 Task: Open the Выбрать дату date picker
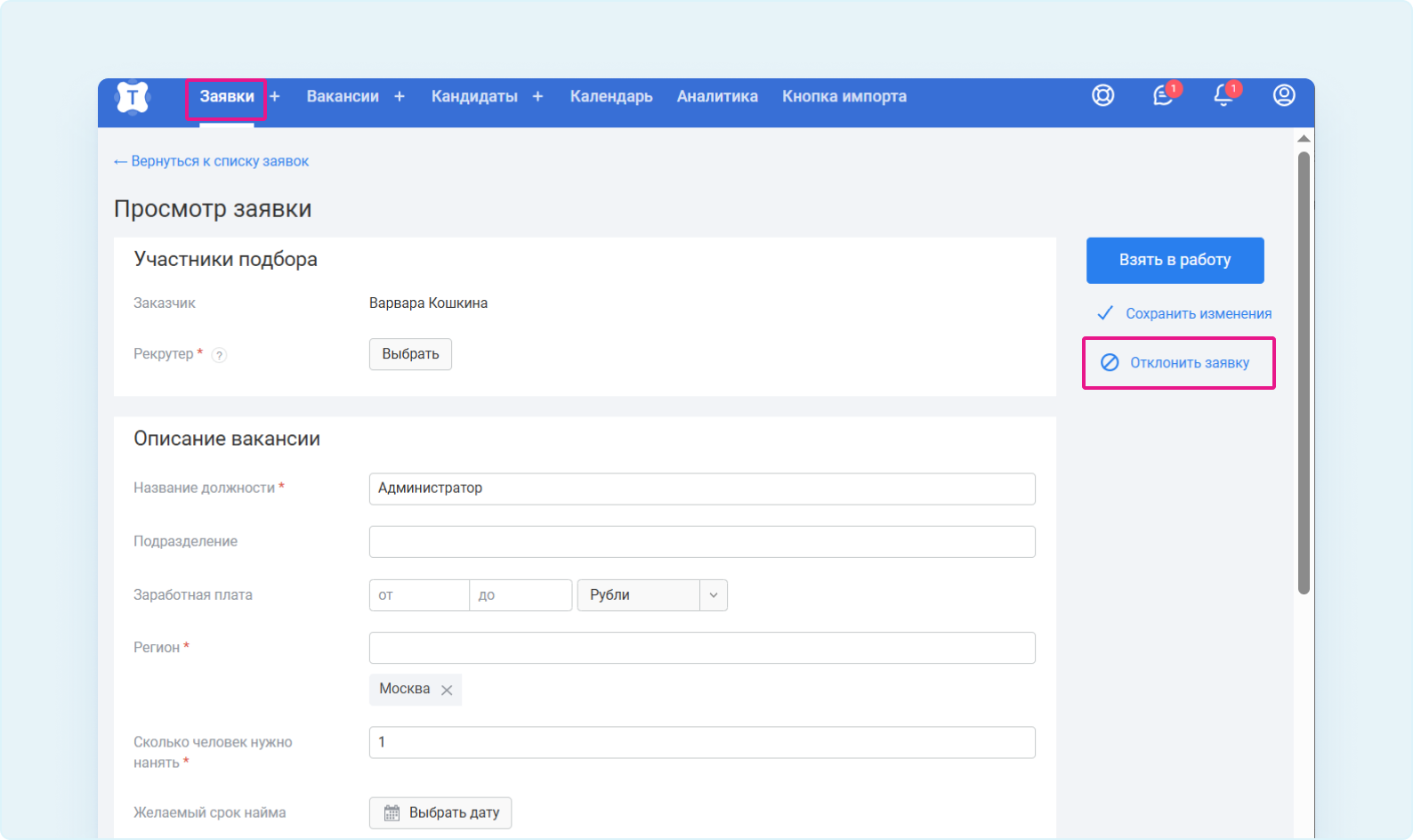point(440,812)
